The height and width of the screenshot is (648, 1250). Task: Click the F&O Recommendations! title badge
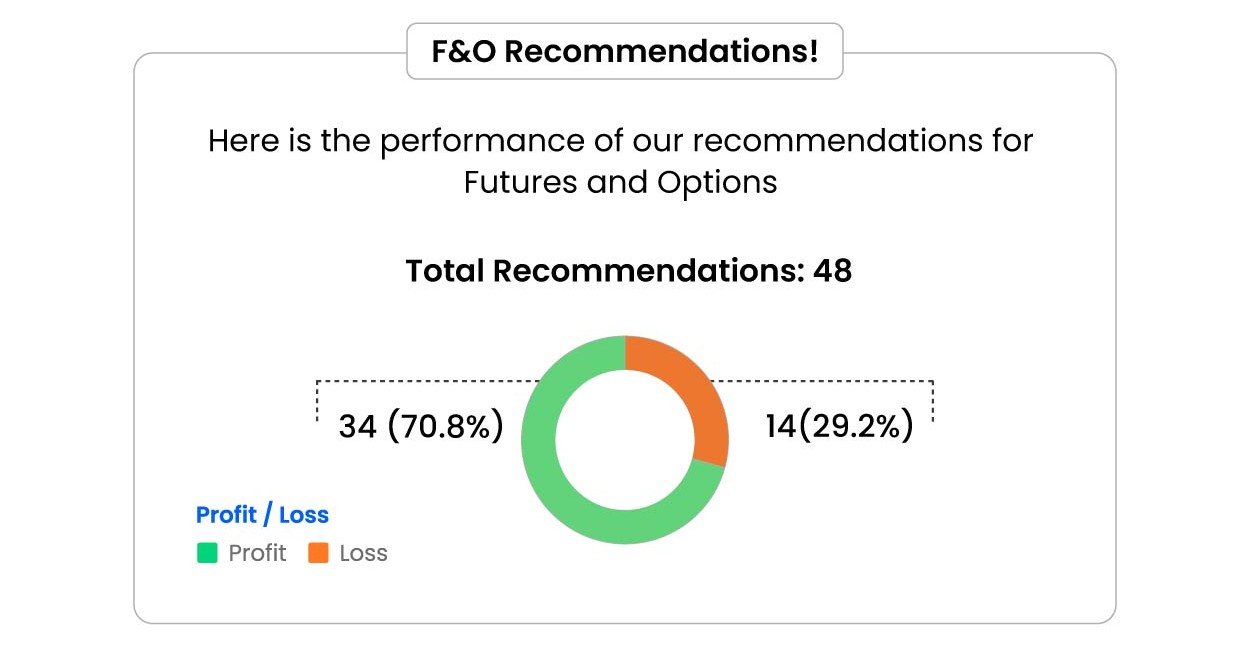624,51
